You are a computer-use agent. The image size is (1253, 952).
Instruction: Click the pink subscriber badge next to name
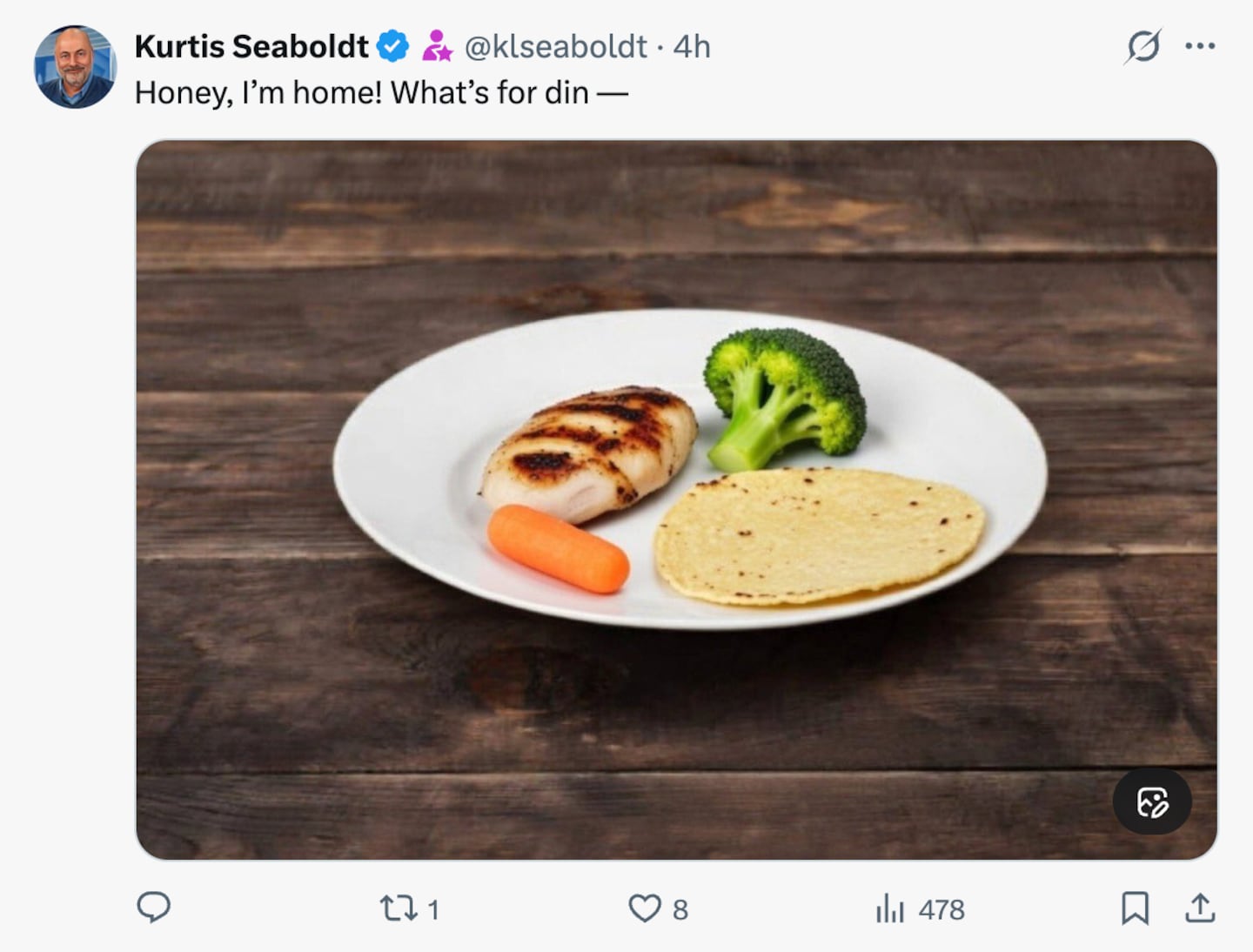coord(437,45)
